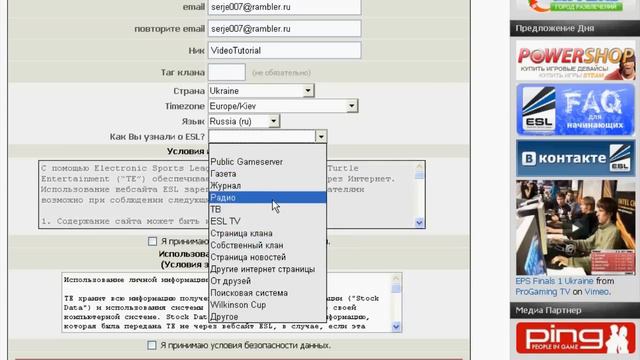640x360 pixels.
Task: Select highlighted Радио option
Action: (x=267, y=198)
